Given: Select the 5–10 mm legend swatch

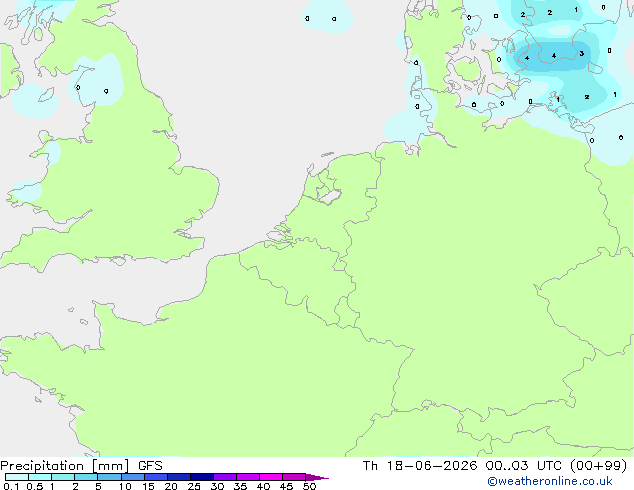Looking at the screenshot, I should 109,477.
